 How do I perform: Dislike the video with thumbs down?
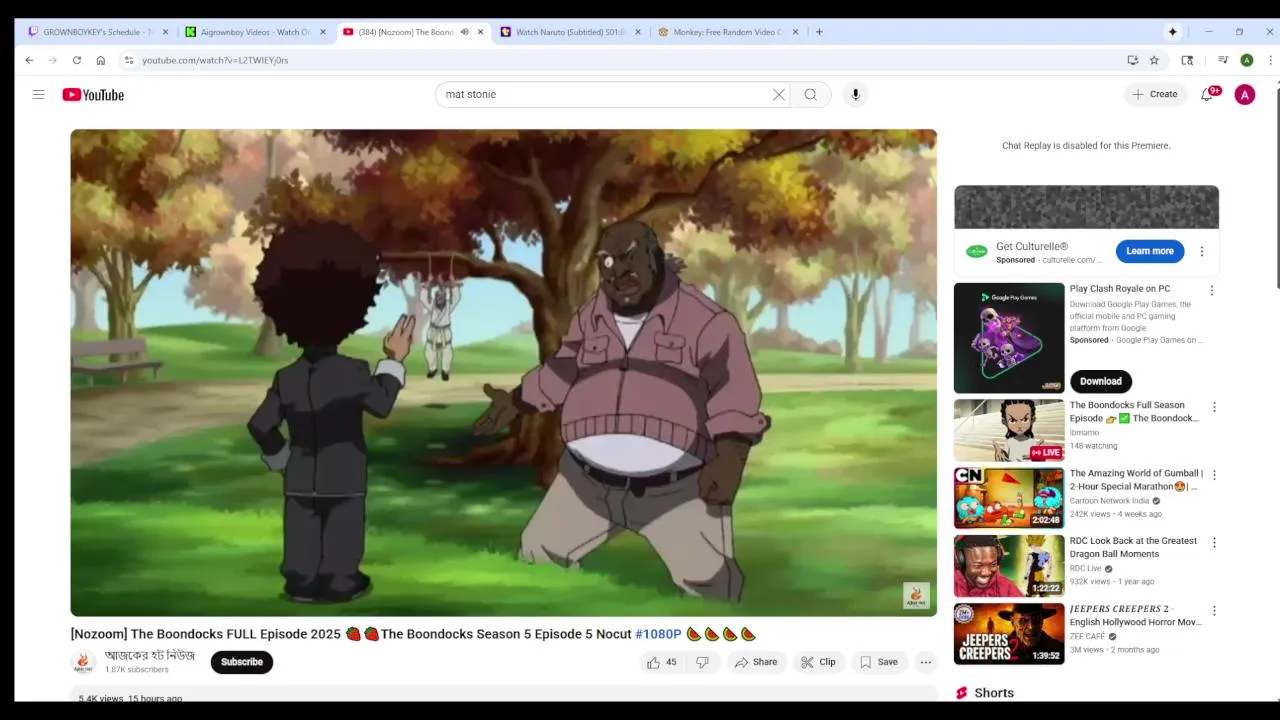click(703, 662)
